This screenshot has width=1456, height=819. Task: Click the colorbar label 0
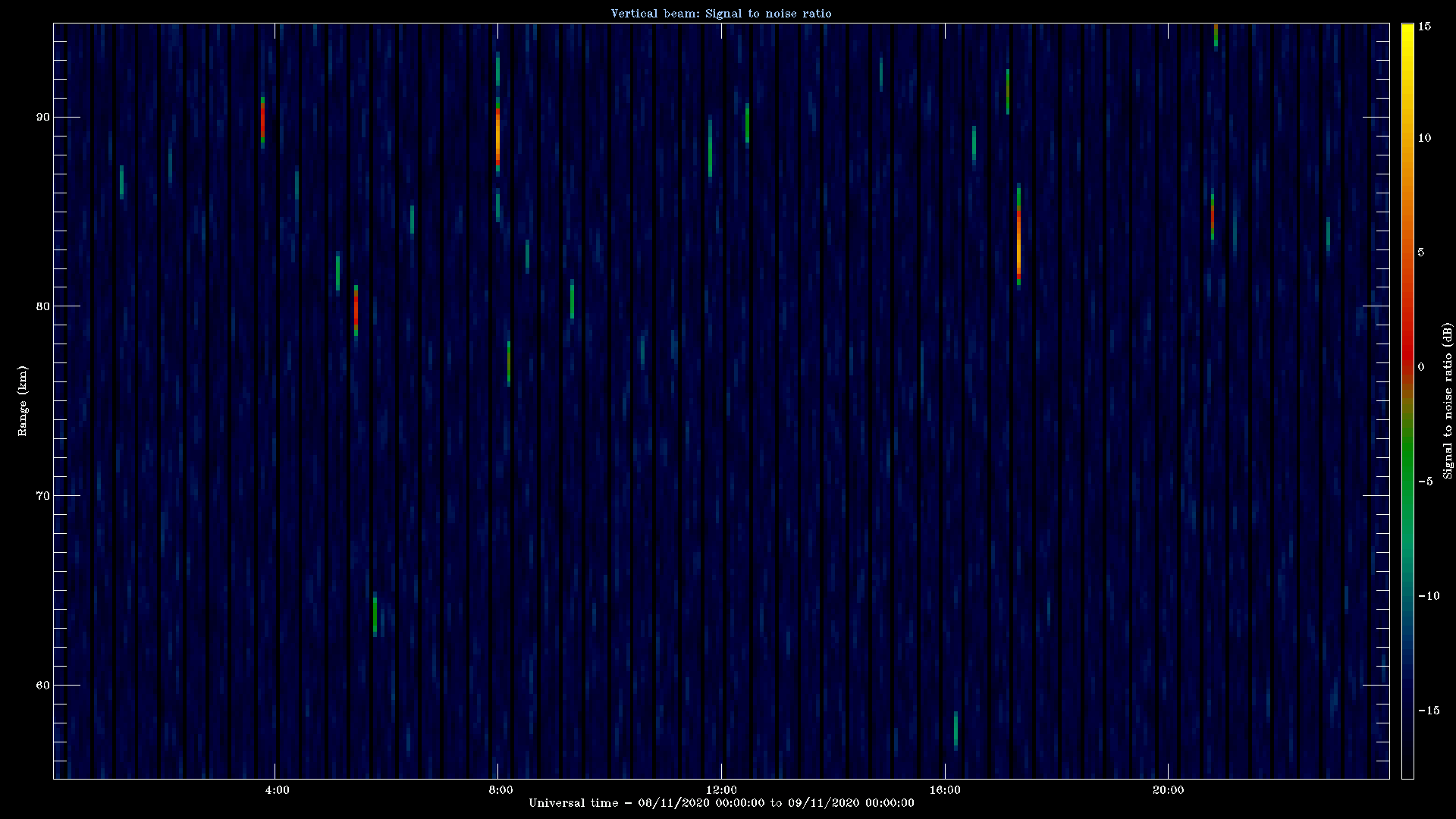[x=1421, y=367]
